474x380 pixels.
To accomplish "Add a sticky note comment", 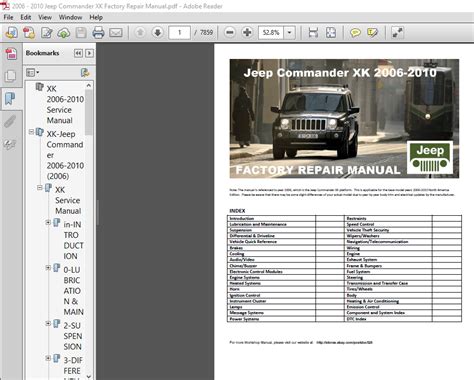I will [355, 33].
